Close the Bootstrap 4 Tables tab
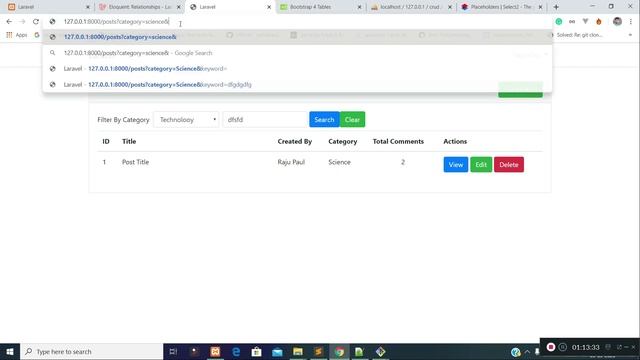This screenshot has width=640, height=360. (x=359, y=7)
